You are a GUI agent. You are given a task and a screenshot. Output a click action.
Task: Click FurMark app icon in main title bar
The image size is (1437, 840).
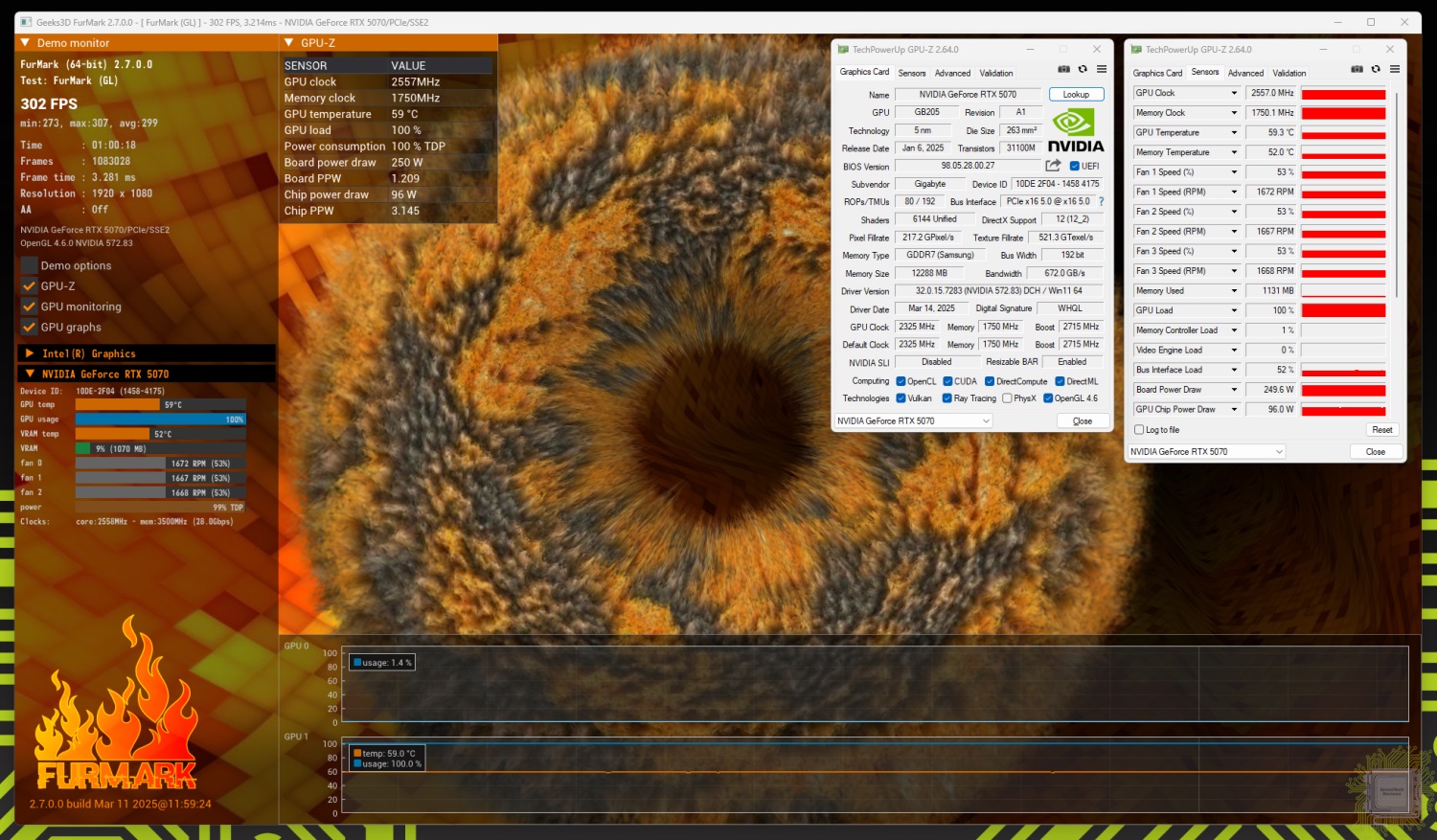(x=26, y=22)
